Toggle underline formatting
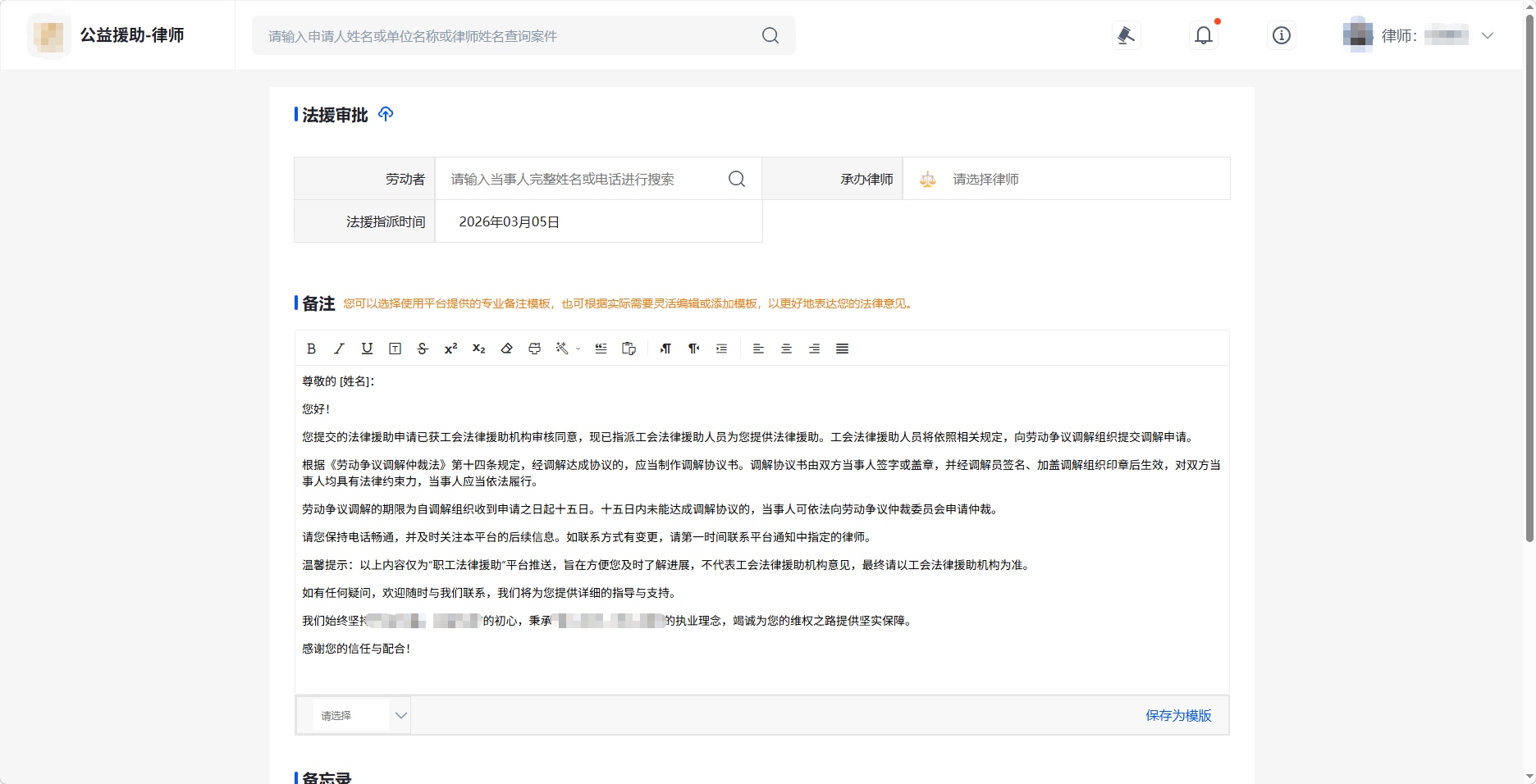Image resolution: width=1536 pixels, height=784 pixels. [x=367, y=349]
